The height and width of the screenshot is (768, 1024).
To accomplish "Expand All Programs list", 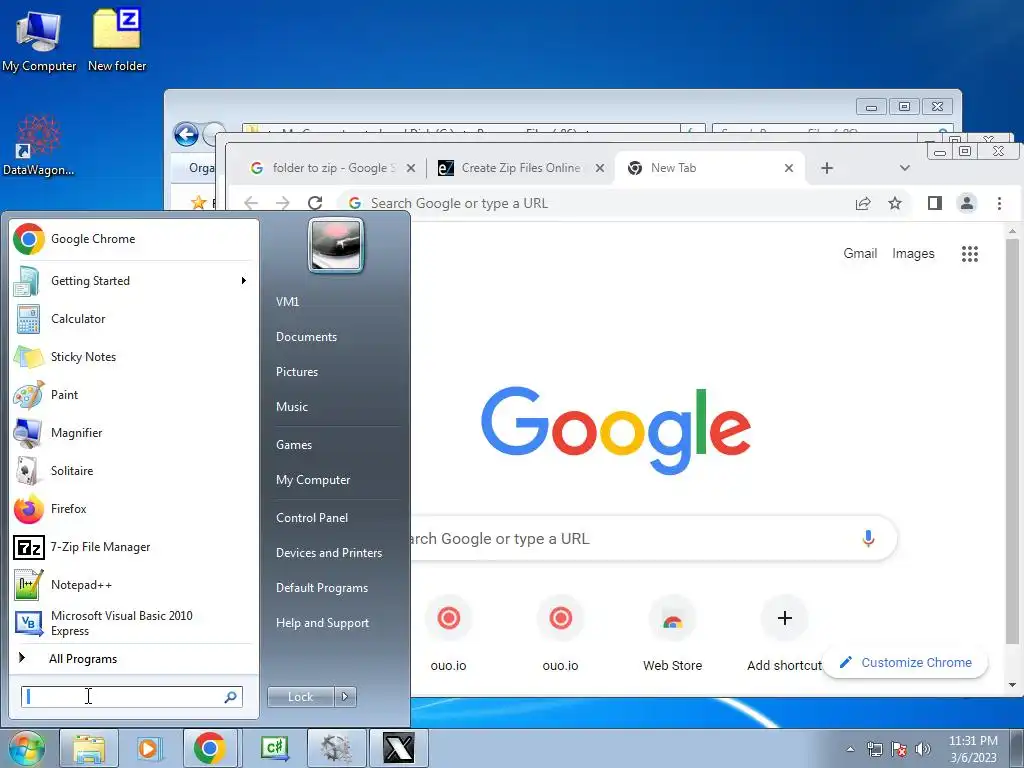I will tap(134, 658).
